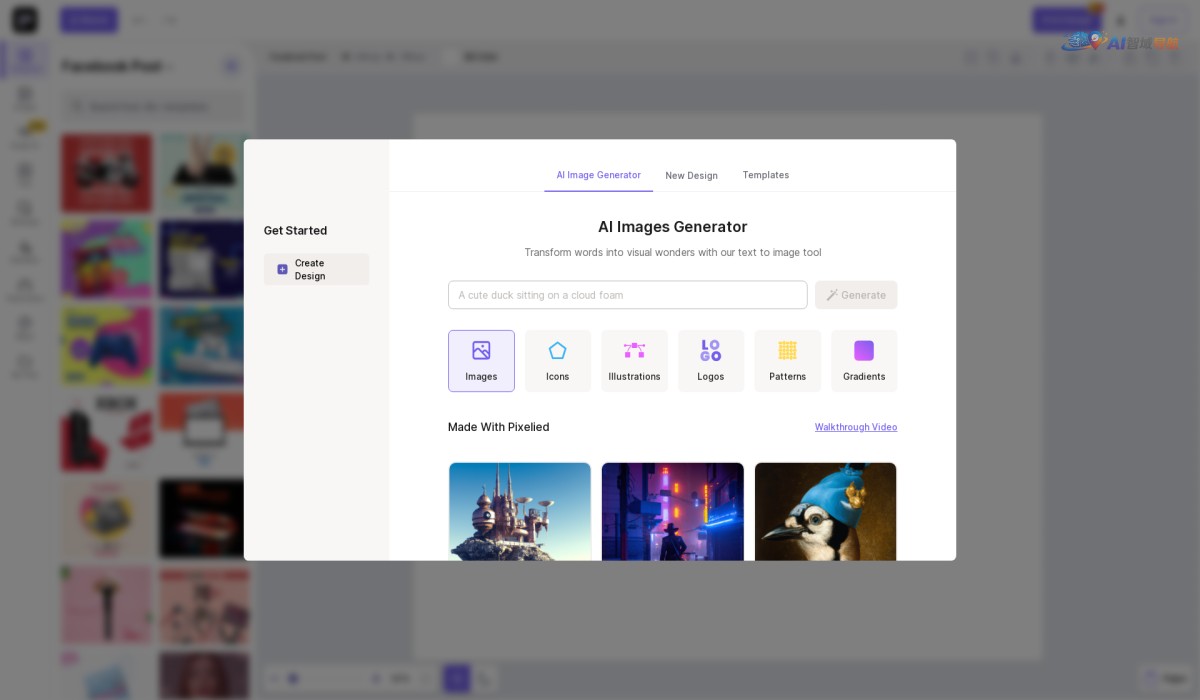Open the blue jay bird sample image
Viewport: 1200px width, 700px height.
pyautogui.click(x=825, y=511)
